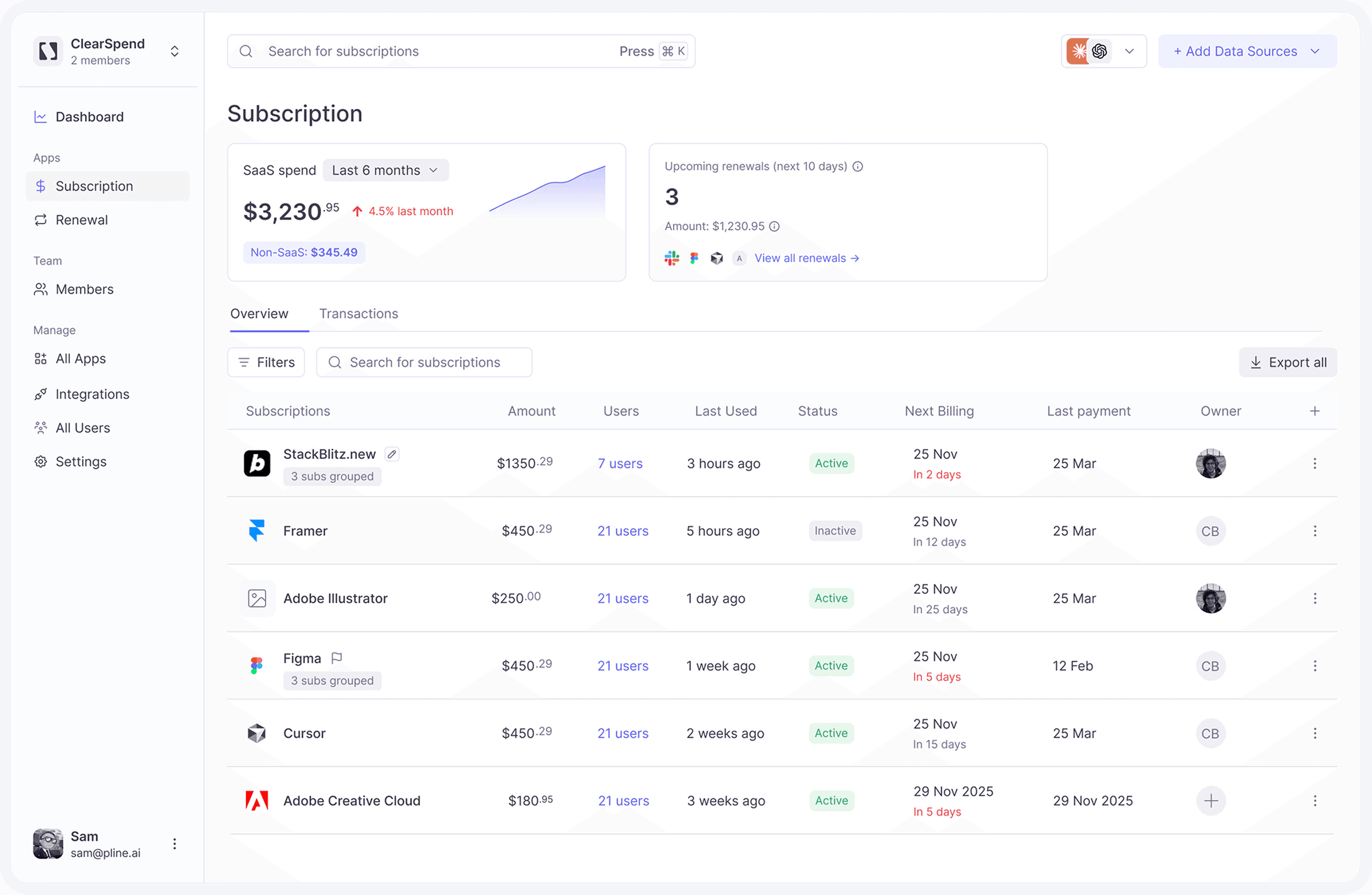Click the StackBlitz.new app logo
The image size is (1372, 895).
[257, 464]
